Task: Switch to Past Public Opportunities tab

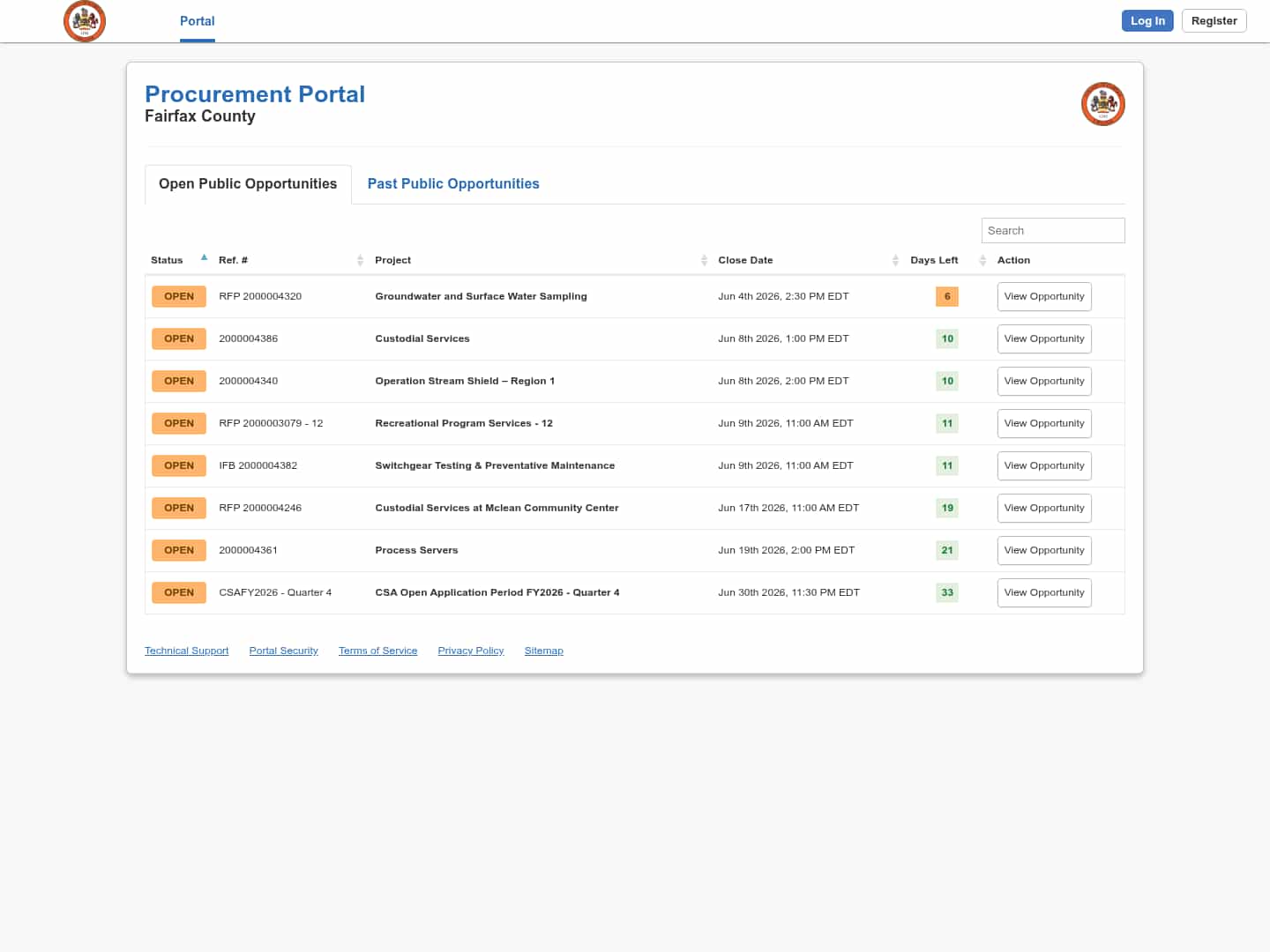Action: tap(453, 183)
